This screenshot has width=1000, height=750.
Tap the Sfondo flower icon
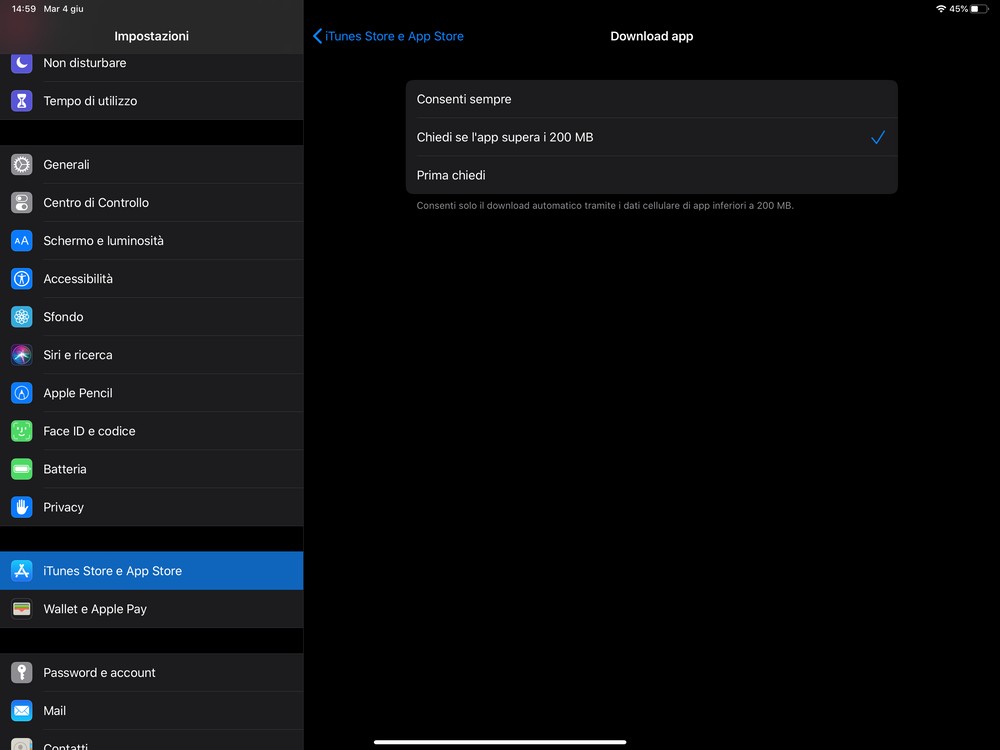coord(22,317)
